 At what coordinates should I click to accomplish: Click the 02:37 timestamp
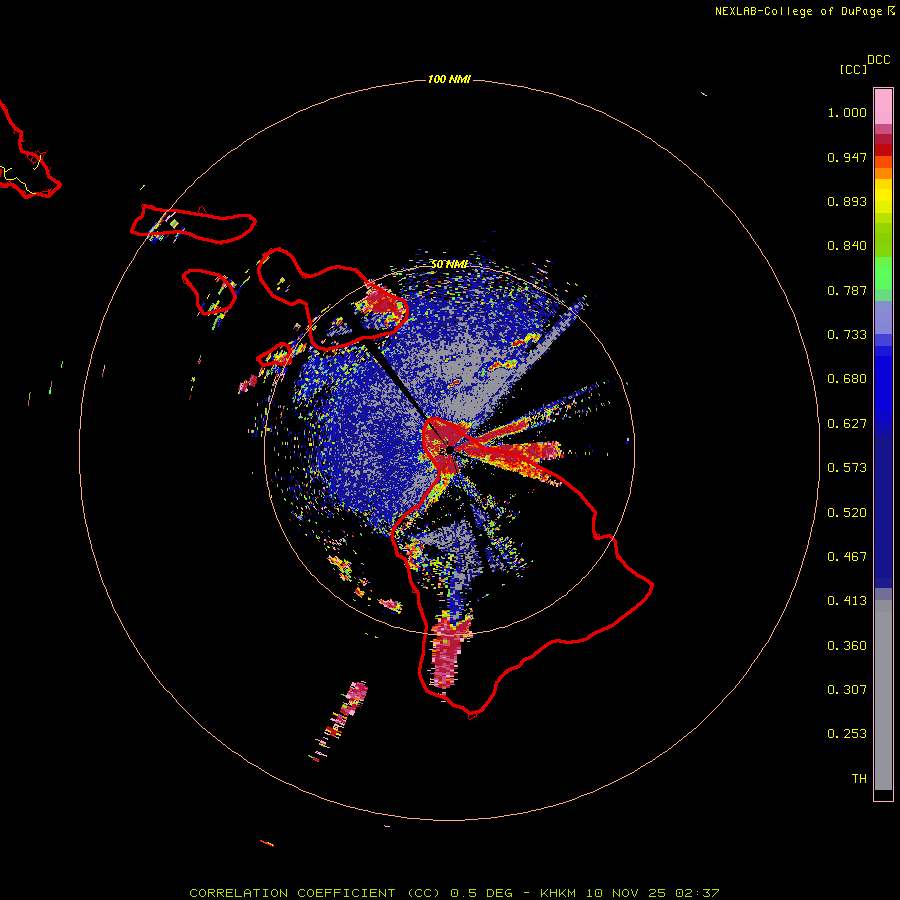pyautogui.click(x=697, y=893)
